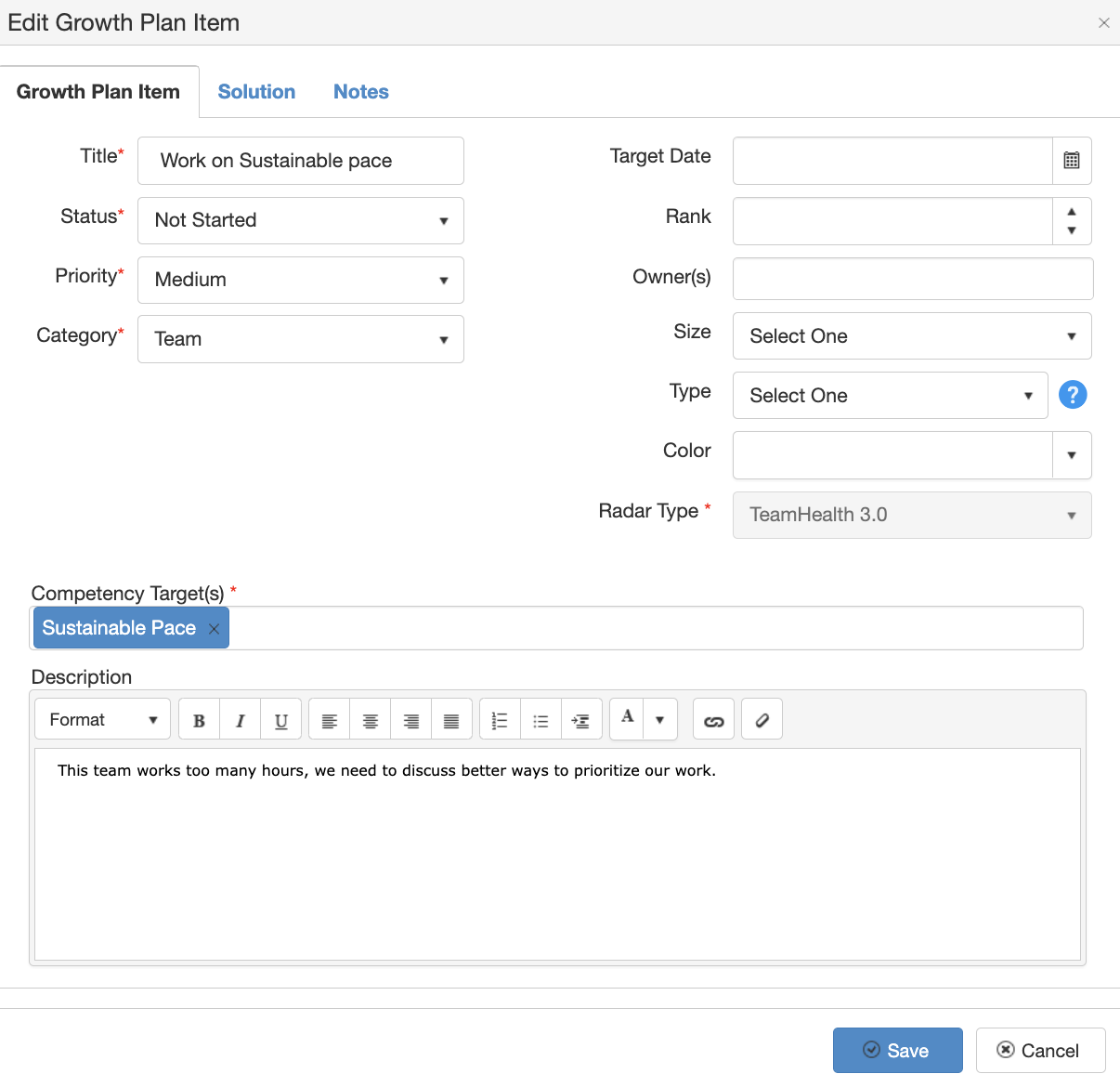Align description text right
Viewport: 1120px width, 1087px height.
pyautogui.click(x=410, y=720)
